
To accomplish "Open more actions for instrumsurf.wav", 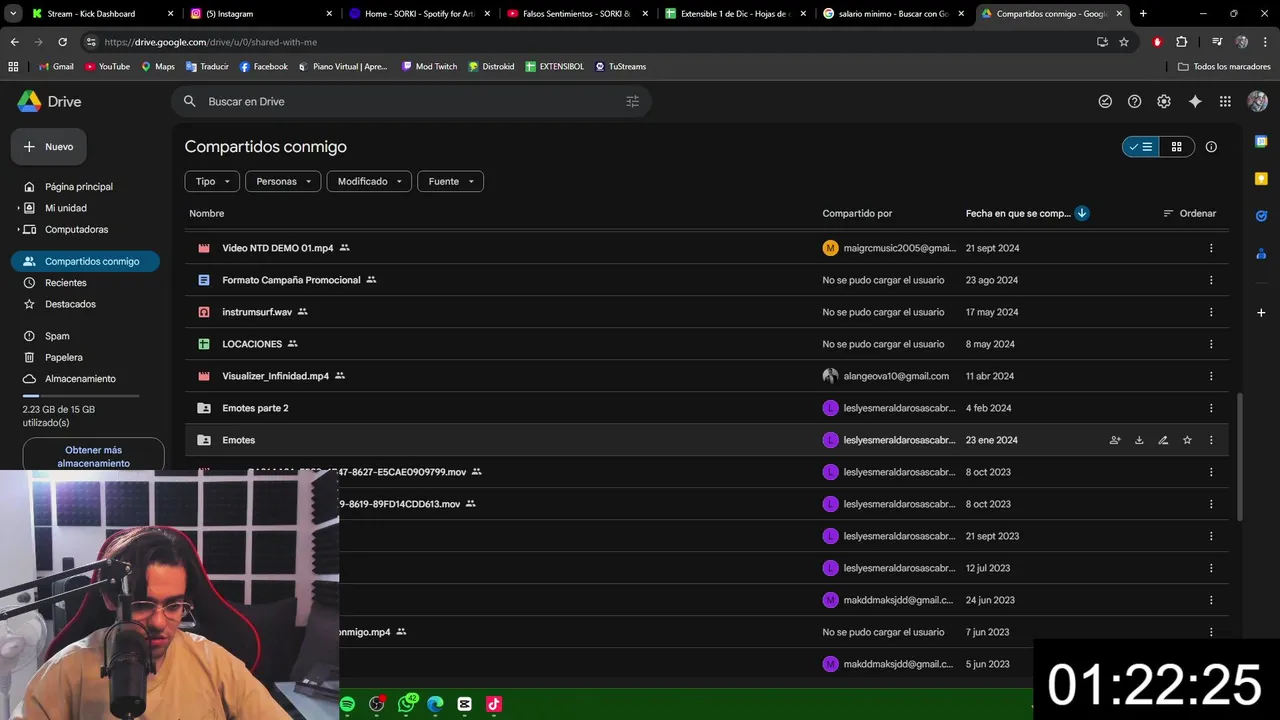I will coord(1211,312).
